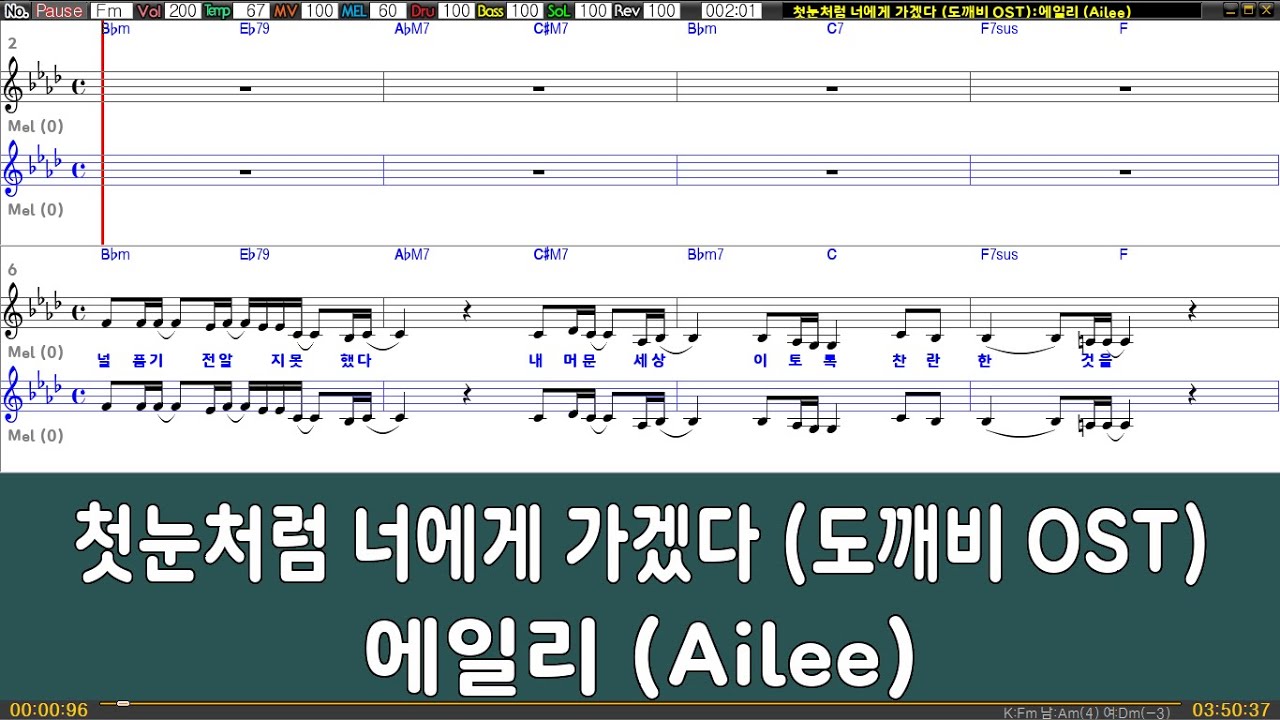Click the B♭m7 chord in the second system
Image resolution: width=1280 pixels, height=720 pixels.
[x=706, y=255]
